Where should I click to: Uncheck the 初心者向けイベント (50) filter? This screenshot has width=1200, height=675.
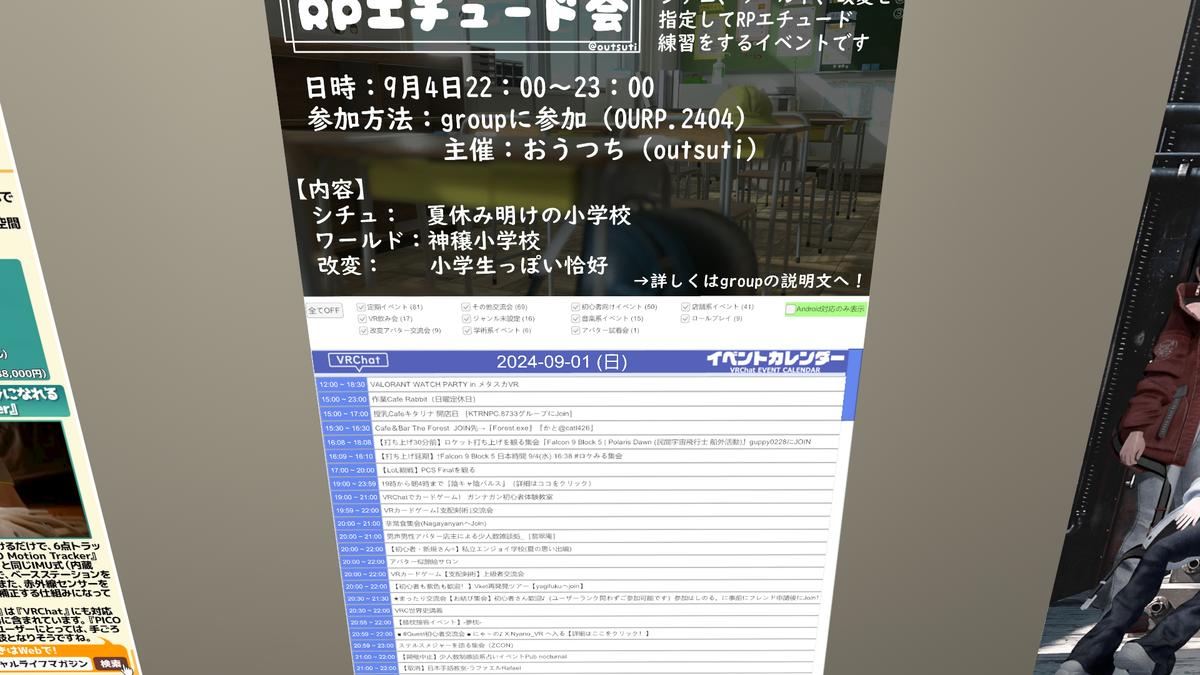576,307
